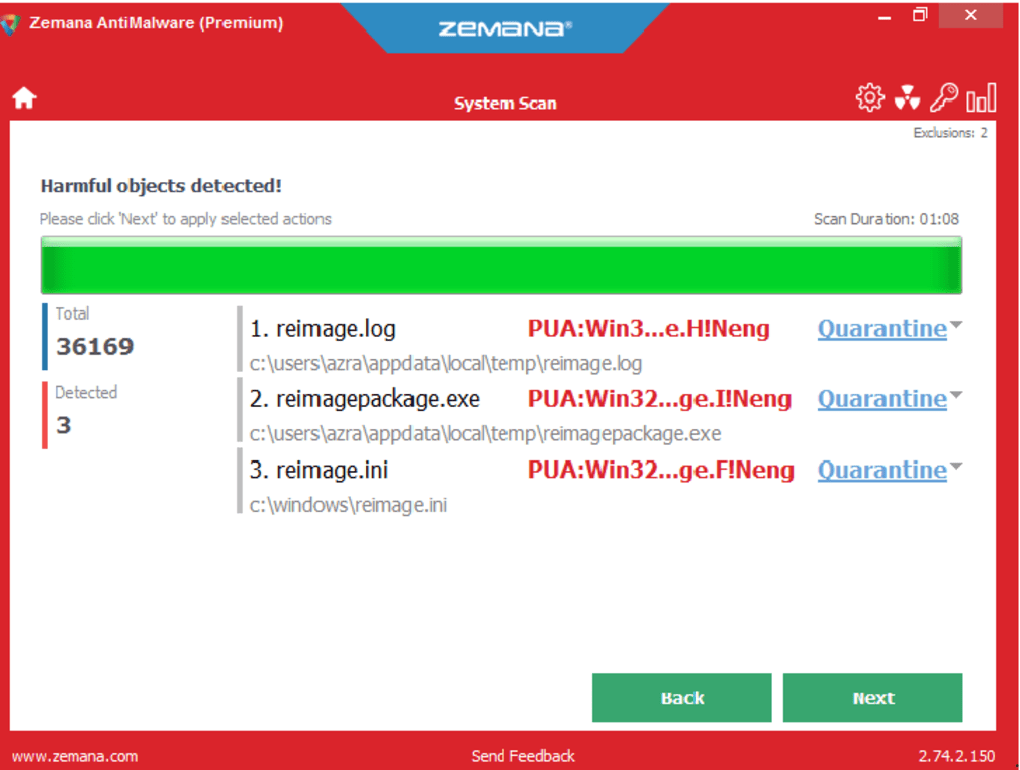Click the Total count 36169
The image size is (1020, 770).
95,347
